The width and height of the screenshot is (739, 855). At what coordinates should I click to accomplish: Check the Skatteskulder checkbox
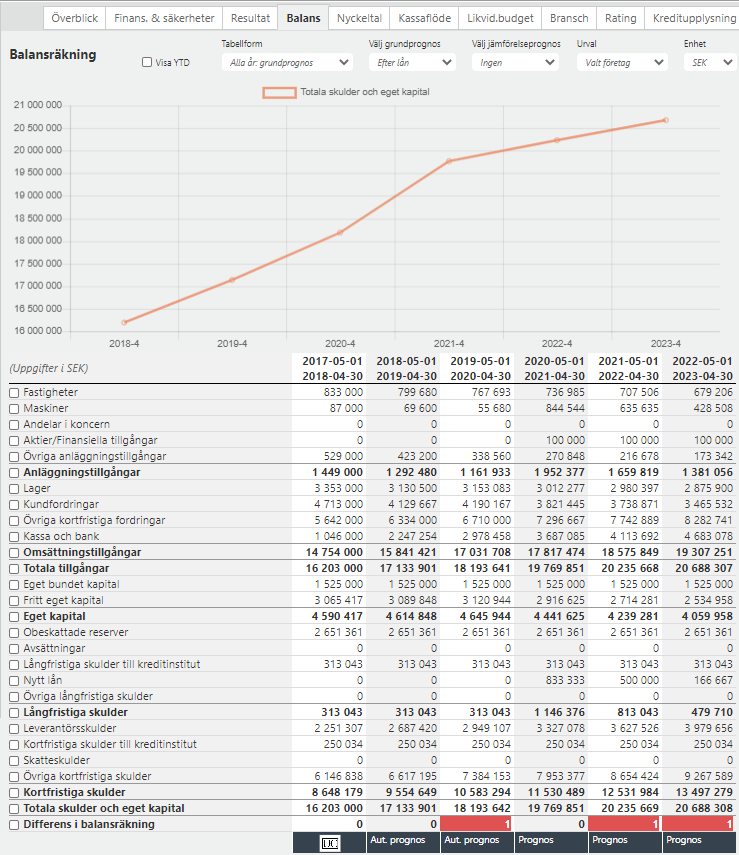(x=14, y=761)
